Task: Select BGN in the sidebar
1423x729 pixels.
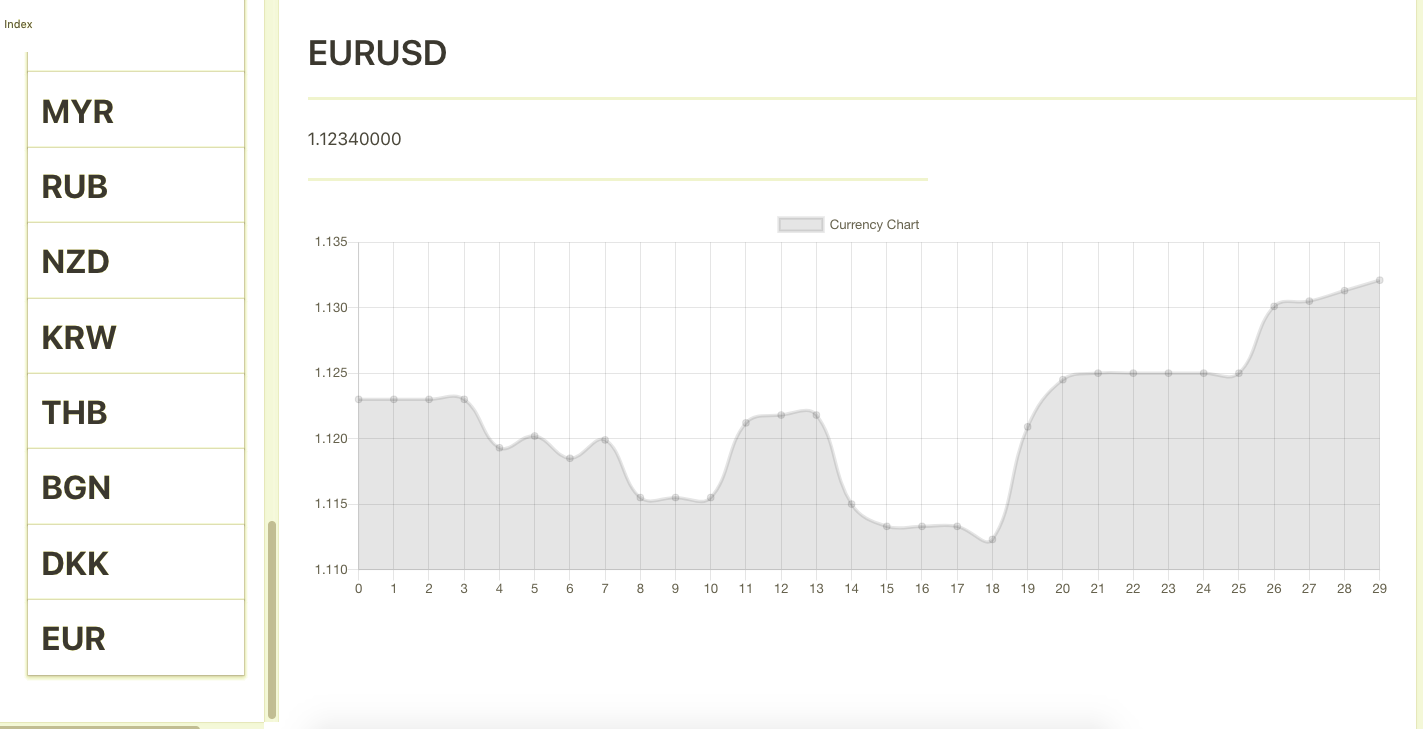Action: click(x=76, y=488)
